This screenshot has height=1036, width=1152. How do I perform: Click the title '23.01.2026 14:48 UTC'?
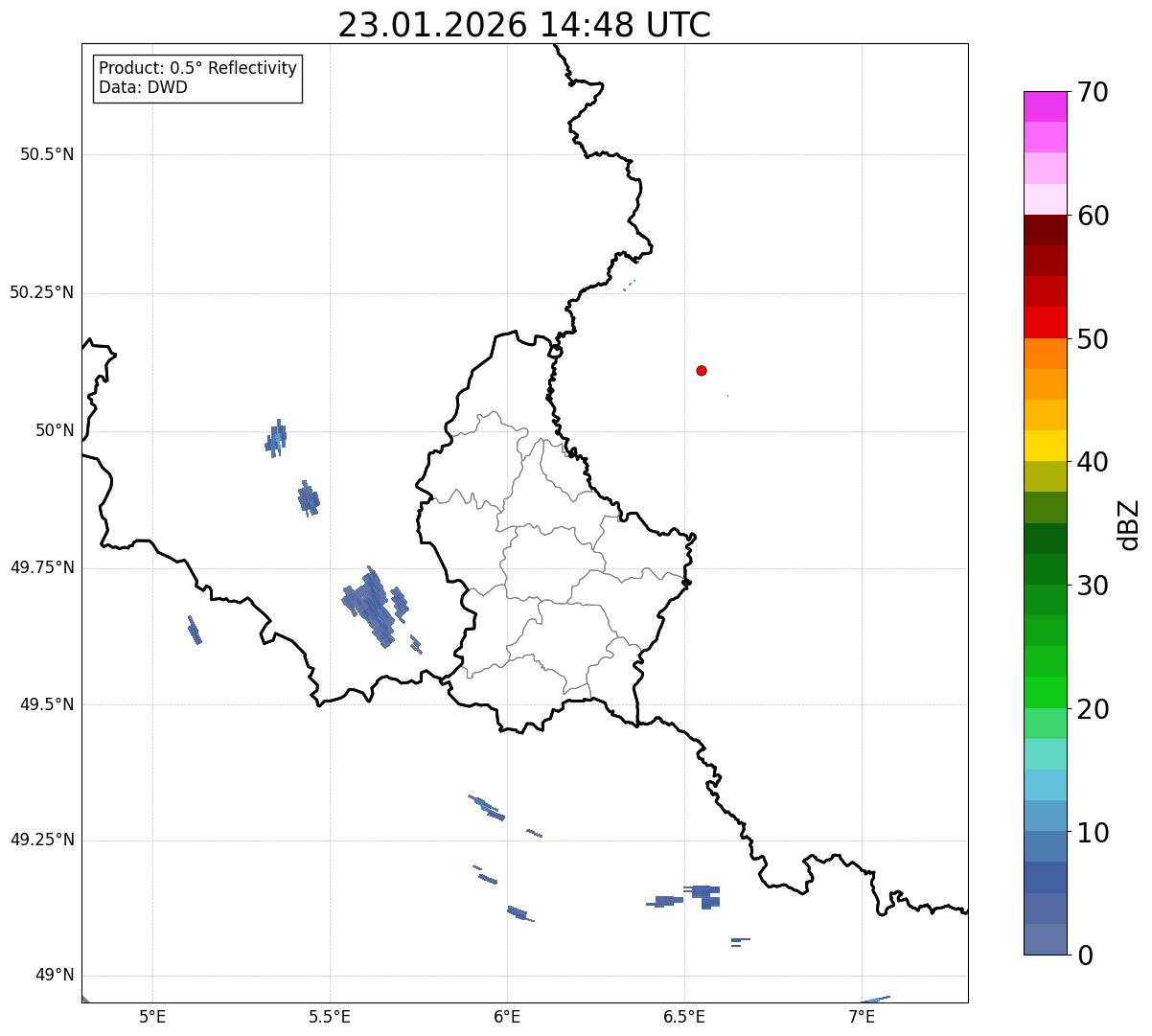click(x=524, y=25)
